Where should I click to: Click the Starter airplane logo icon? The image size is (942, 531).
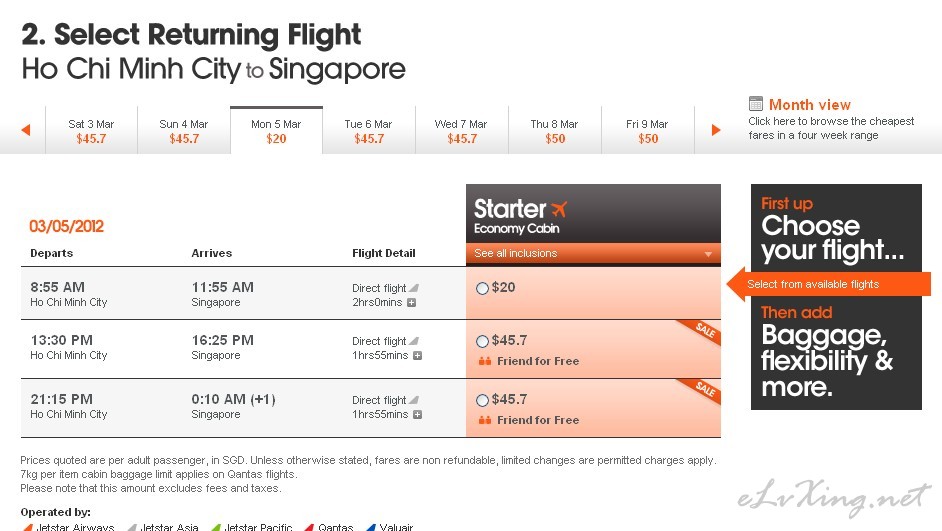click(559, 209)
